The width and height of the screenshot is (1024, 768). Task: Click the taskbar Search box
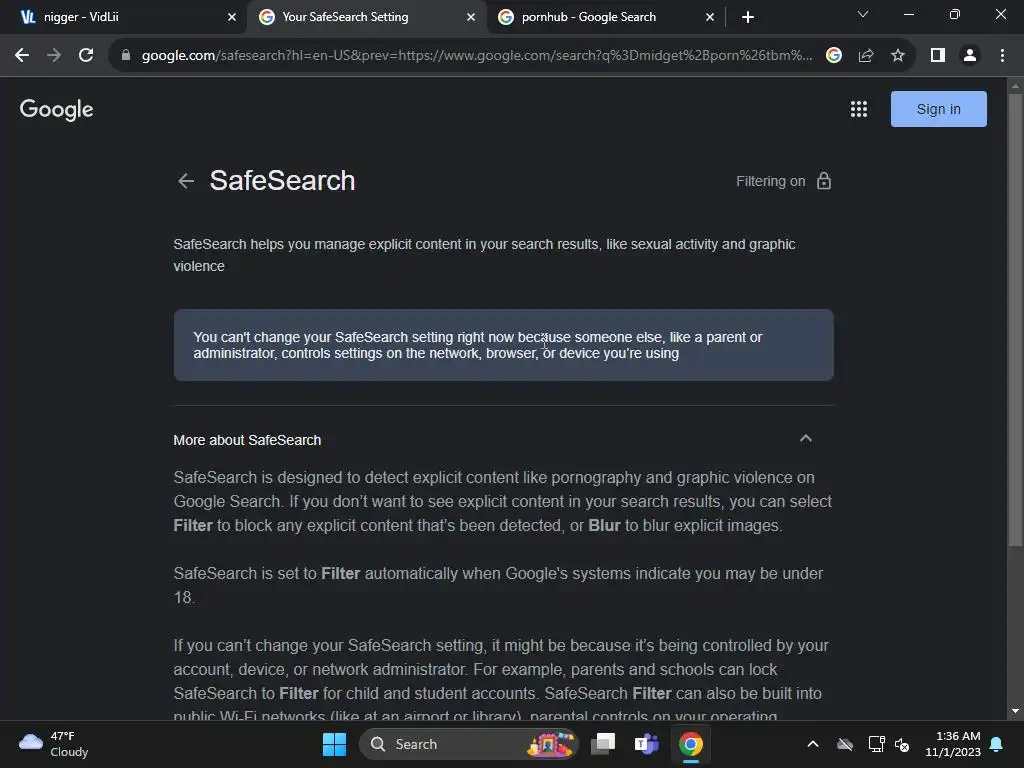click(x=468, y=744)
